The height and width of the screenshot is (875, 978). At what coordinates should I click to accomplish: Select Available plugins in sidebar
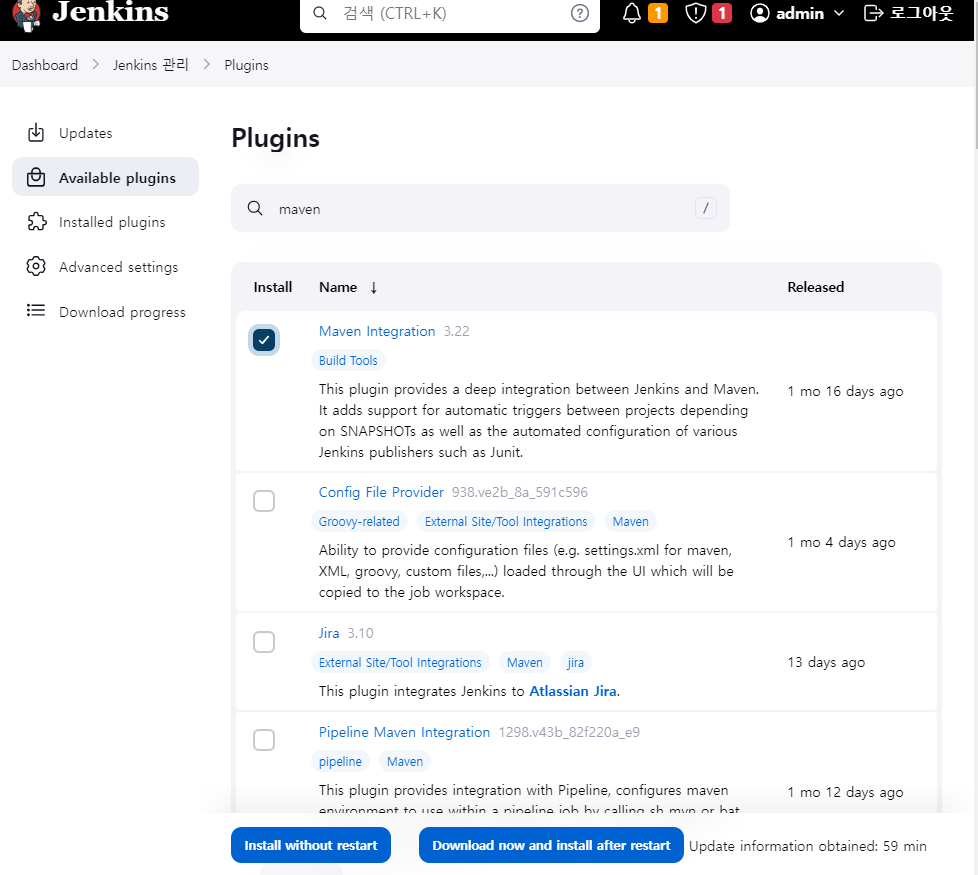tap(105, 177)
